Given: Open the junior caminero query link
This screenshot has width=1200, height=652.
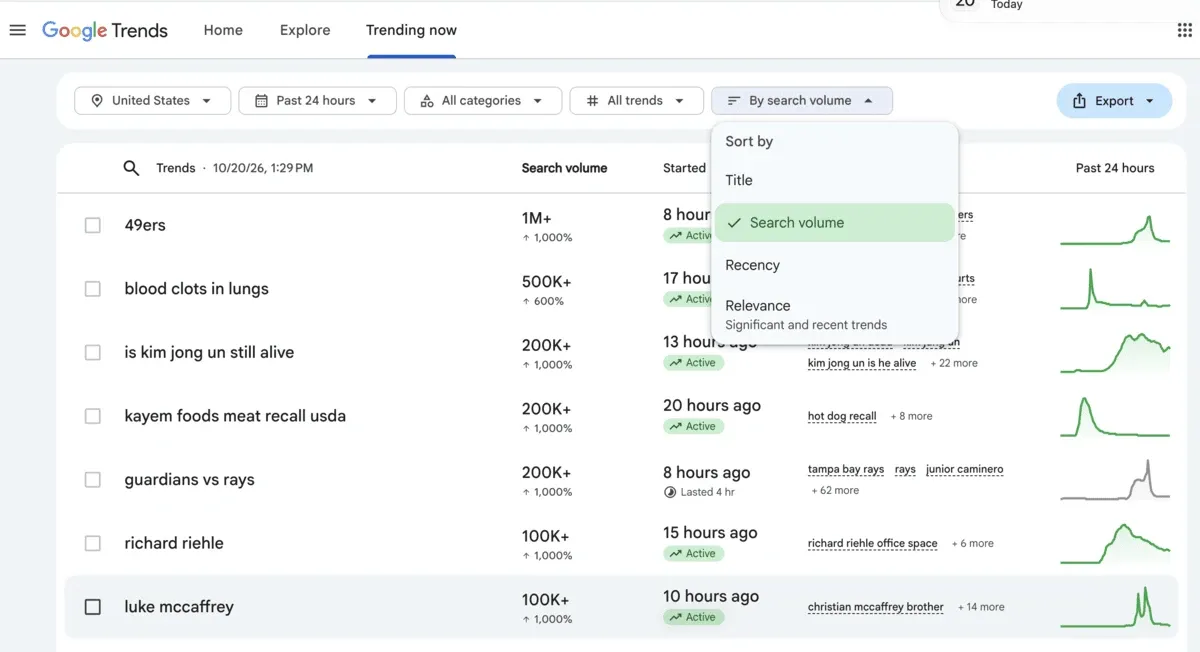Looking at the screenshot, I should tap(964, 470).
